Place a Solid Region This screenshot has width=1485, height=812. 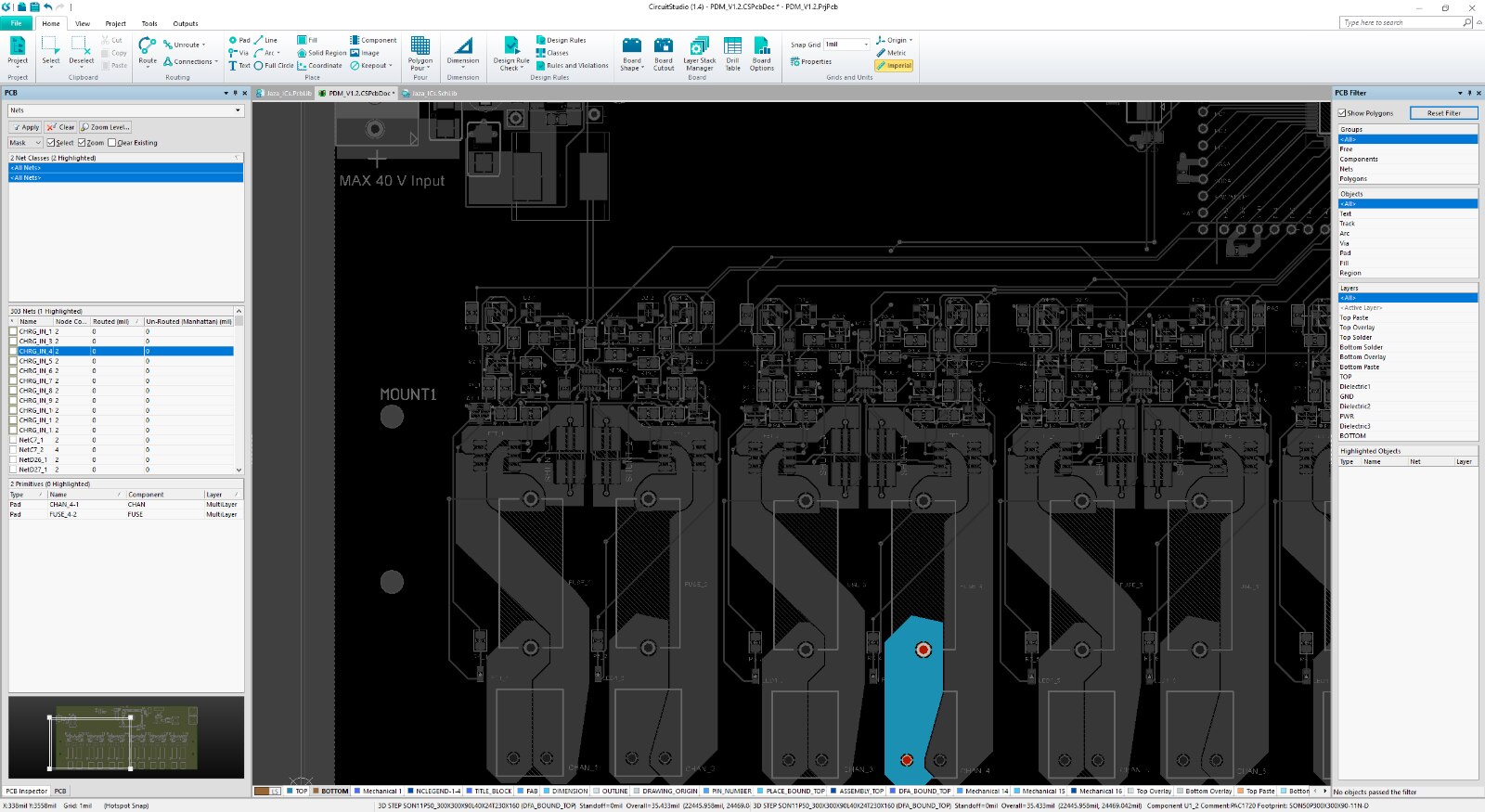point(321,53)
